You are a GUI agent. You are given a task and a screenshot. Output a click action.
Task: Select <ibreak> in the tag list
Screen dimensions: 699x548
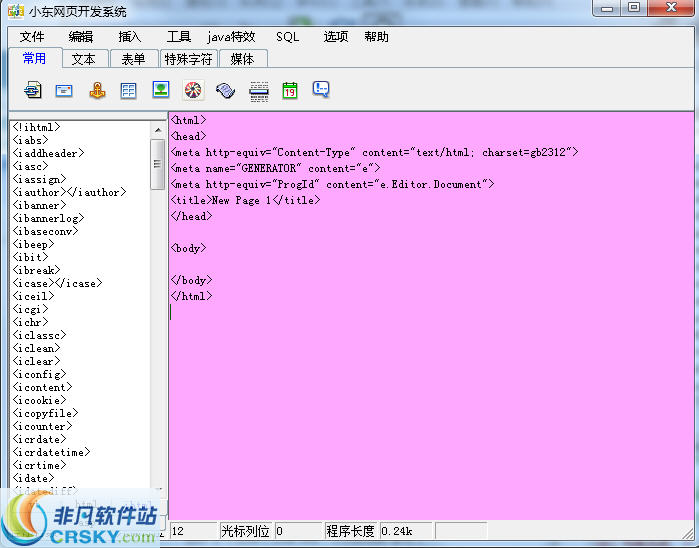click(x=36, y=270)
